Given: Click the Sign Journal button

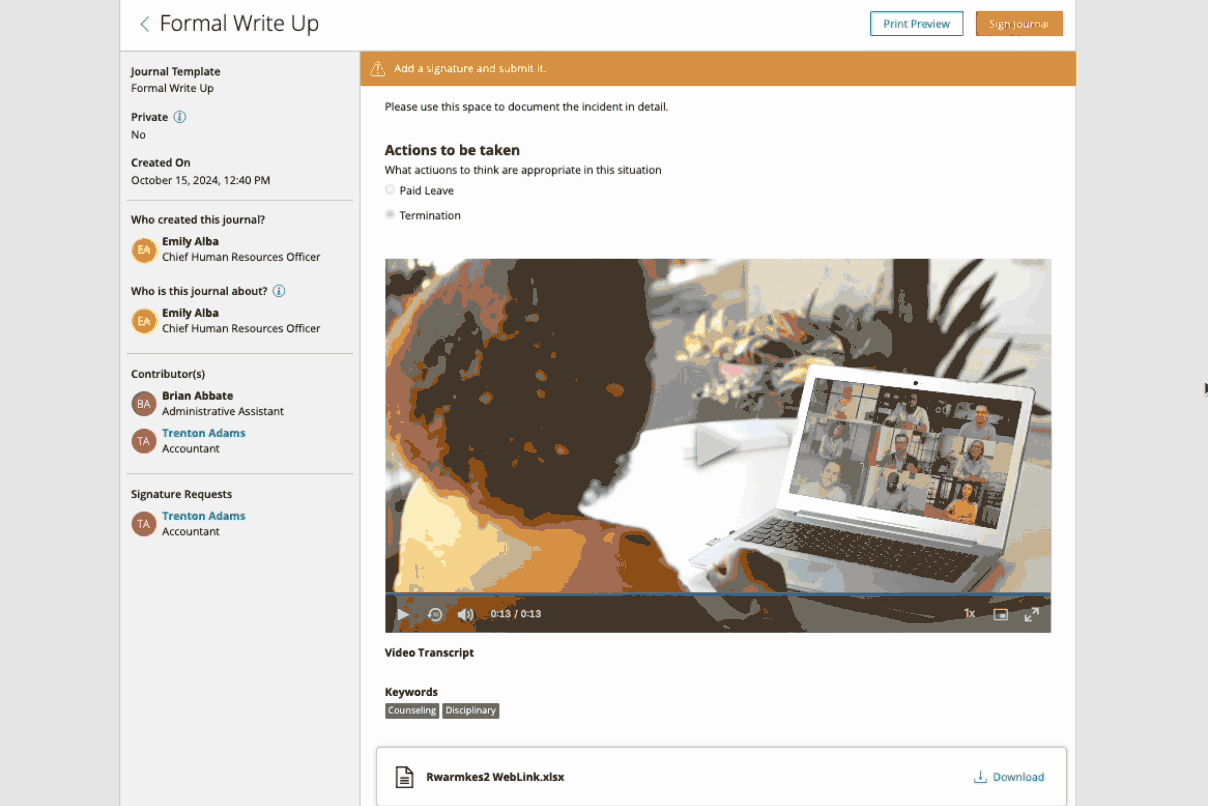Looking at the screenshot, I should 1019,24.
